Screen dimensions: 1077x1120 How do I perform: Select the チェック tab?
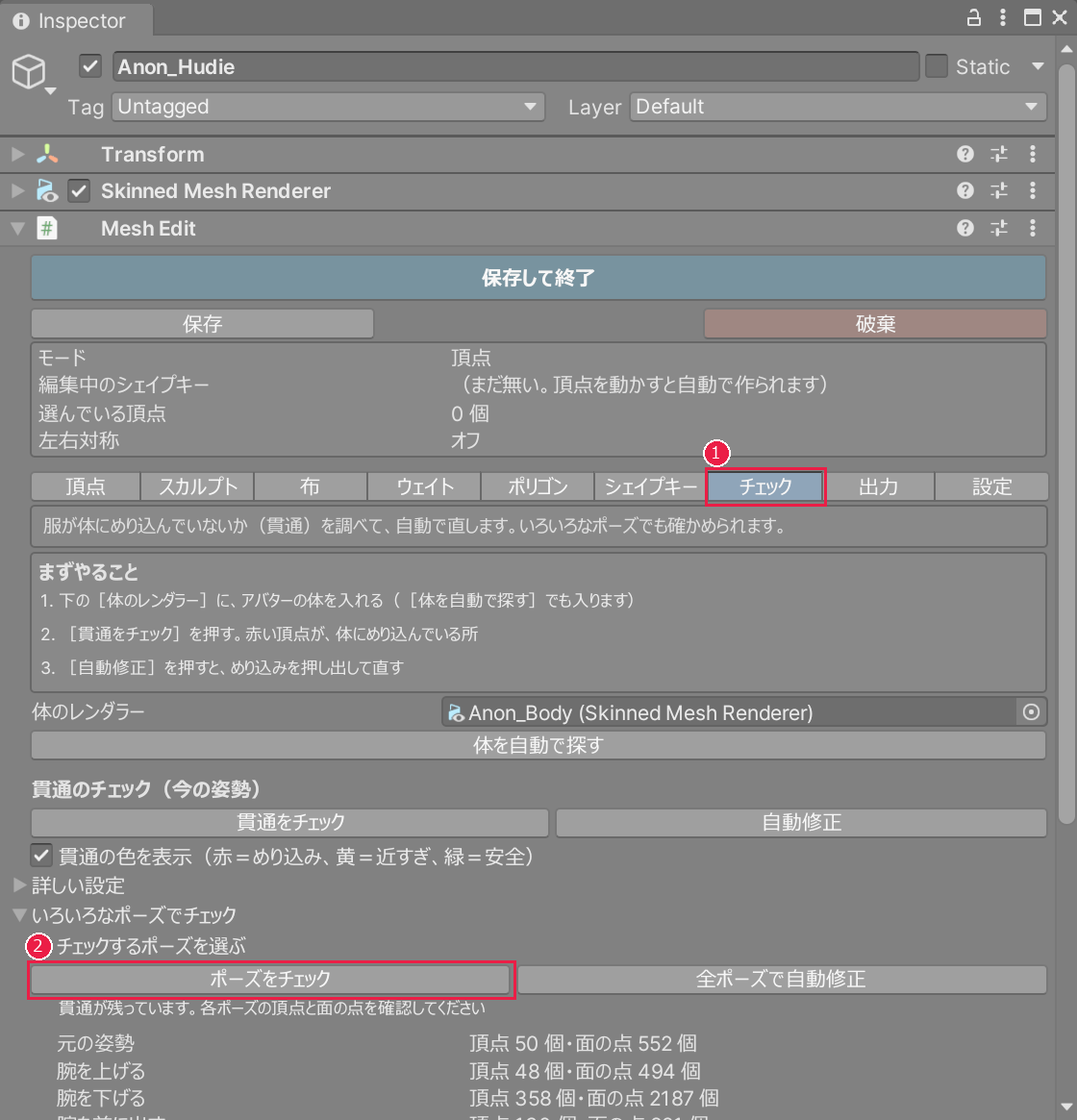[x=765, y=486]
